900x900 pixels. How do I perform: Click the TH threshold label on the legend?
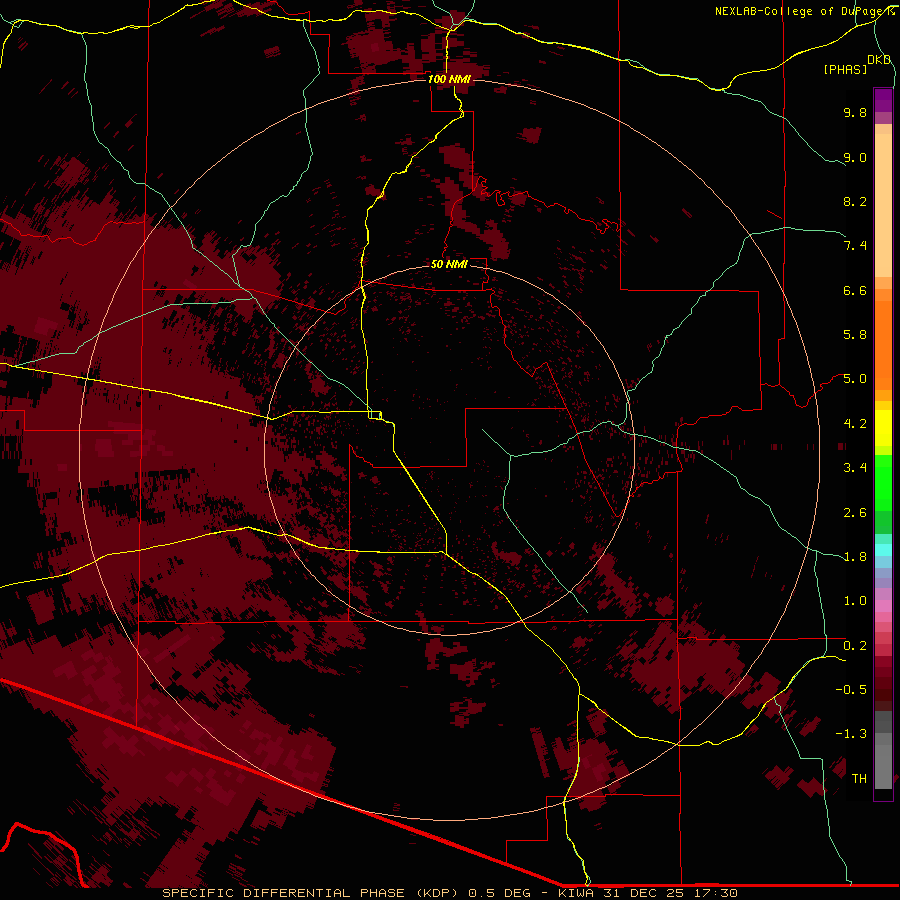[859, 779]
